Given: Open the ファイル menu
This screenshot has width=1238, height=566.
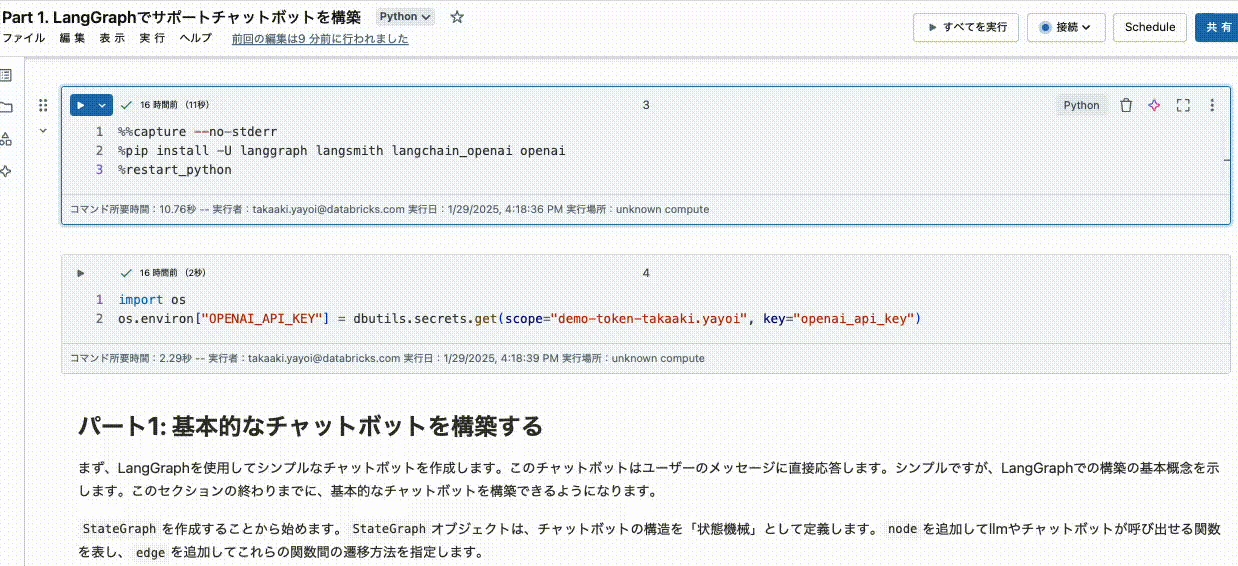Looking at the screenshot, I should (x=24, y=38).
